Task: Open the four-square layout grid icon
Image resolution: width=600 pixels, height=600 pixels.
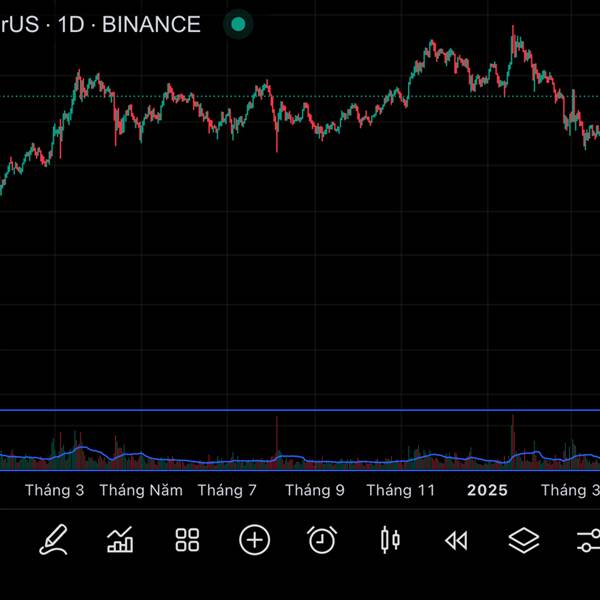Action: (187, 540)
